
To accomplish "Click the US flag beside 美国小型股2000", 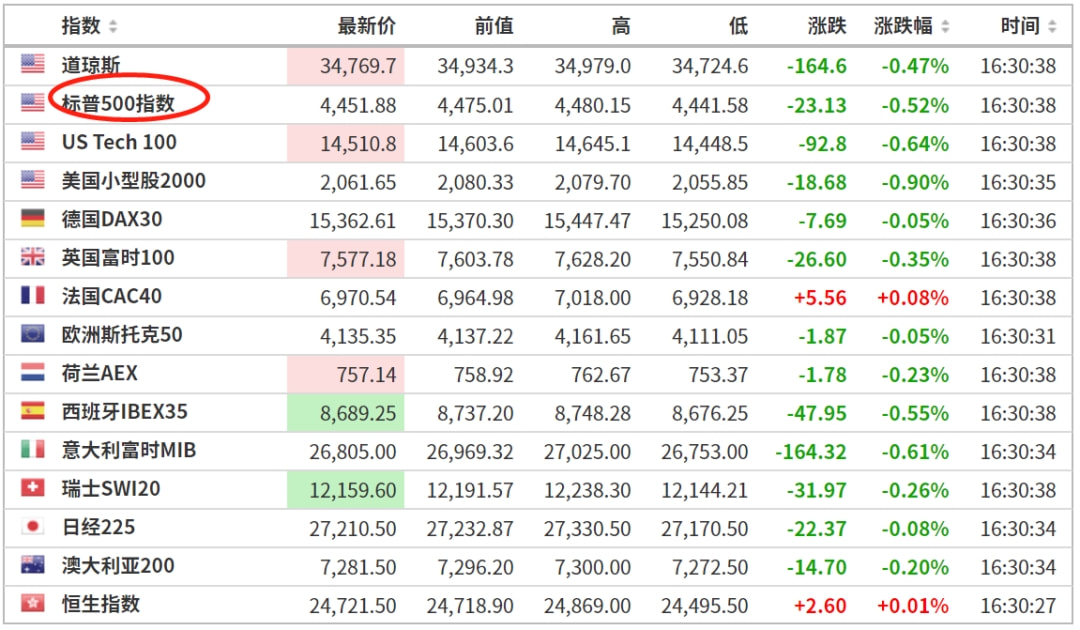I will 32,180.
